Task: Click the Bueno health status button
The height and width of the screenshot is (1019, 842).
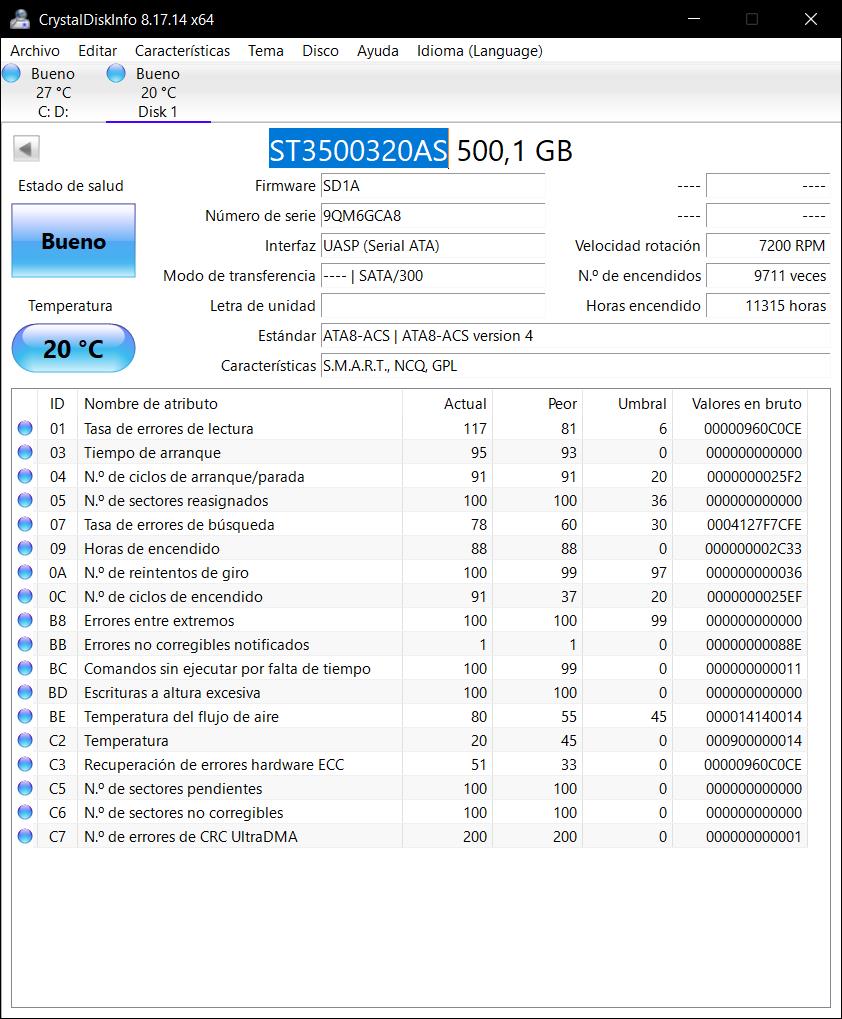Action: click(x=73, y=241)
